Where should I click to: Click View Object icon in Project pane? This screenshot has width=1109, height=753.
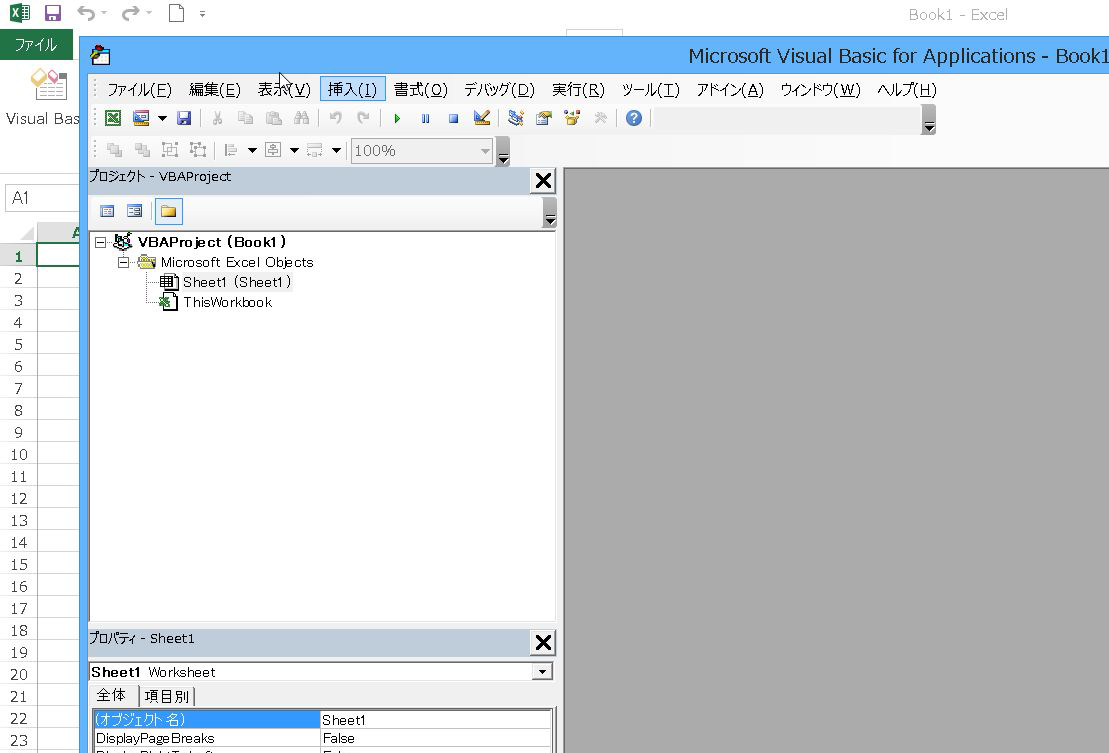click(x=134, y=211)
